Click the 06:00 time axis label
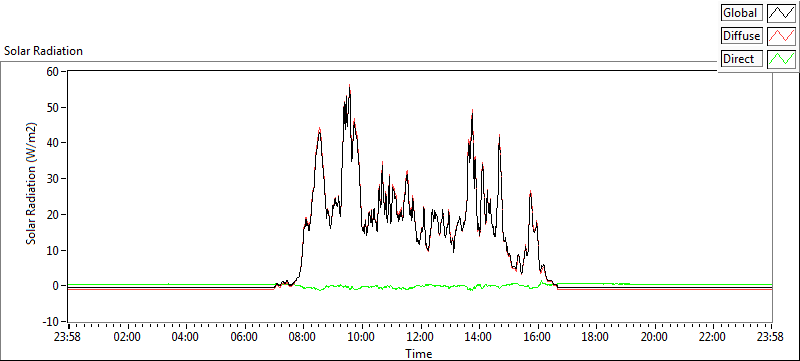The image size is (800, 361). pos(245,337)
